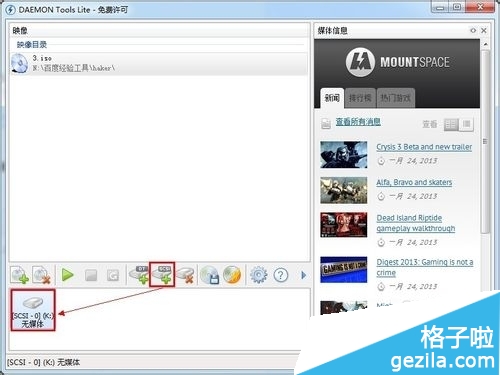This screenshot has width=500, height=375.
Task: Open the Crysis 3 Beta and new trailer link
Action: pos(424,147)
